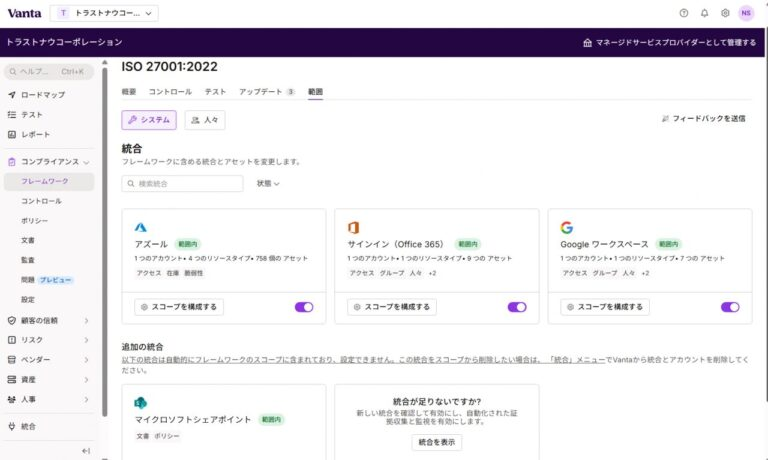Screen dimensions: 768x460
Task: Select the システム view button
Action: 149,120
